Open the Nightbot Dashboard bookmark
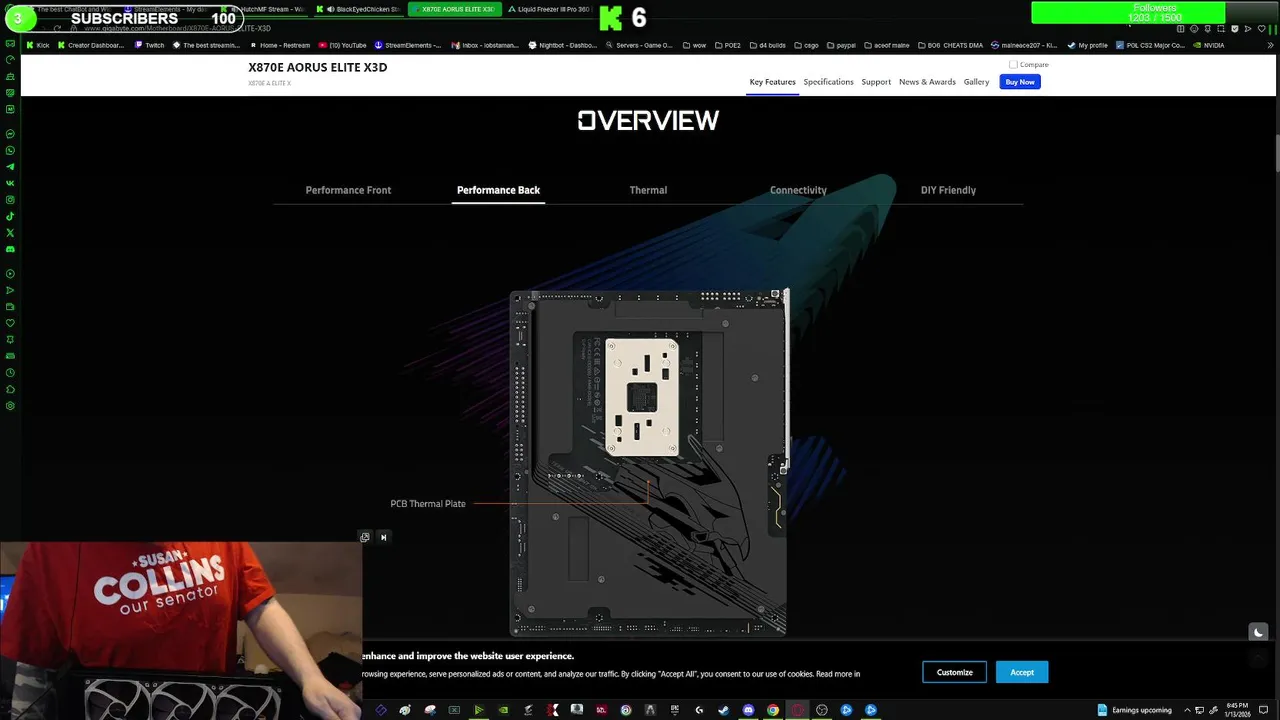The height and width of the screenshot is (720, 1280). pos(563,45)
